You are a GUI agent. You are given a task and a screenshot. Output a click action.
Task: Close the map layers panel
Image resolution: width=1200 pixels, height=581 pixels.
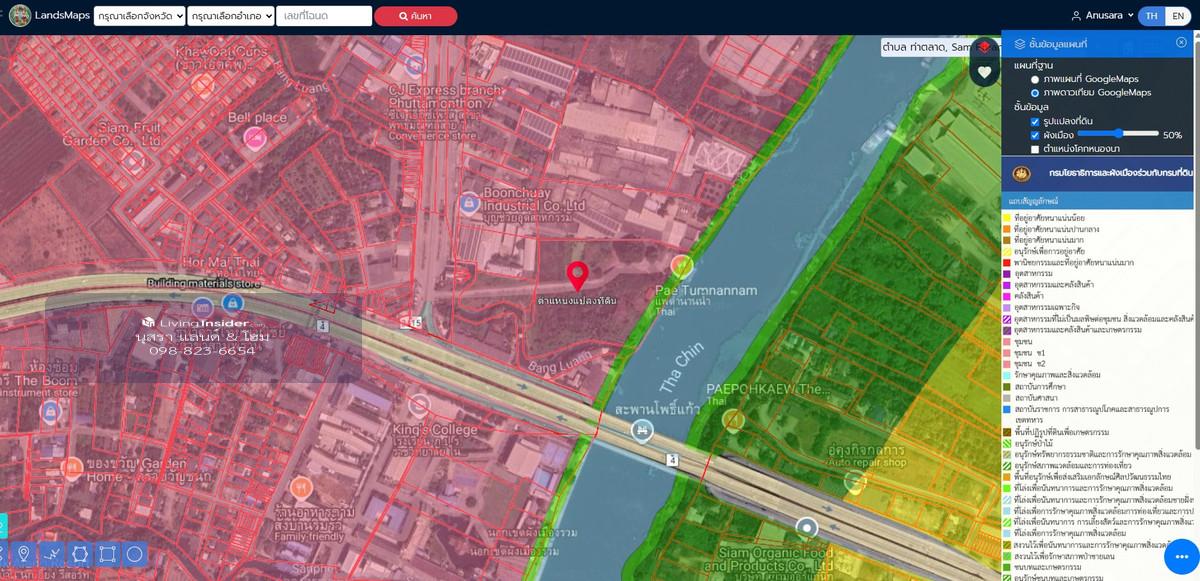tap(1181, 43)
